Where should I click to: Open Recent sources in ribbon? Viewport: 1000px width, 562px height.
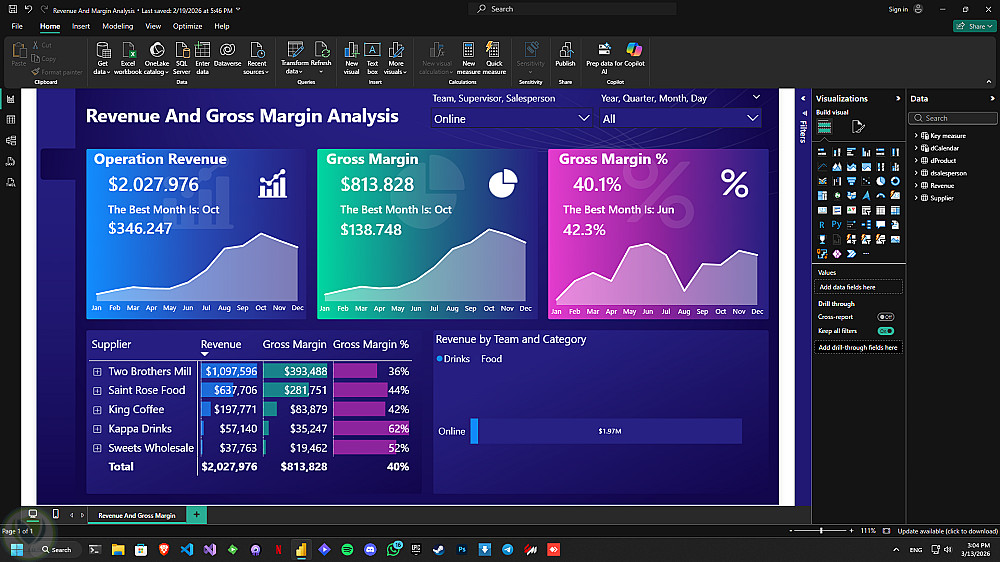coord(256,58)
